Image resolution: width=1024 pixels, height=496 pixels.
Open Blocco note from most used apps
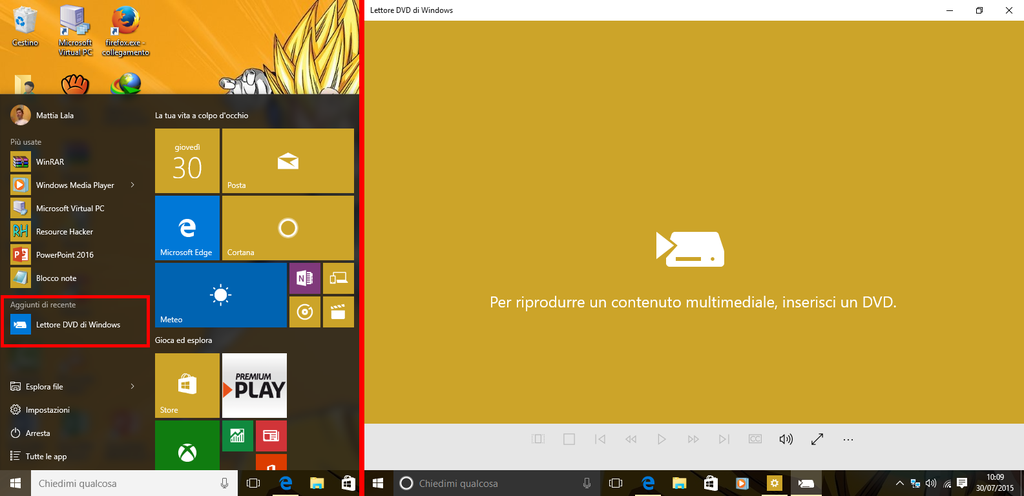(75, 278)
